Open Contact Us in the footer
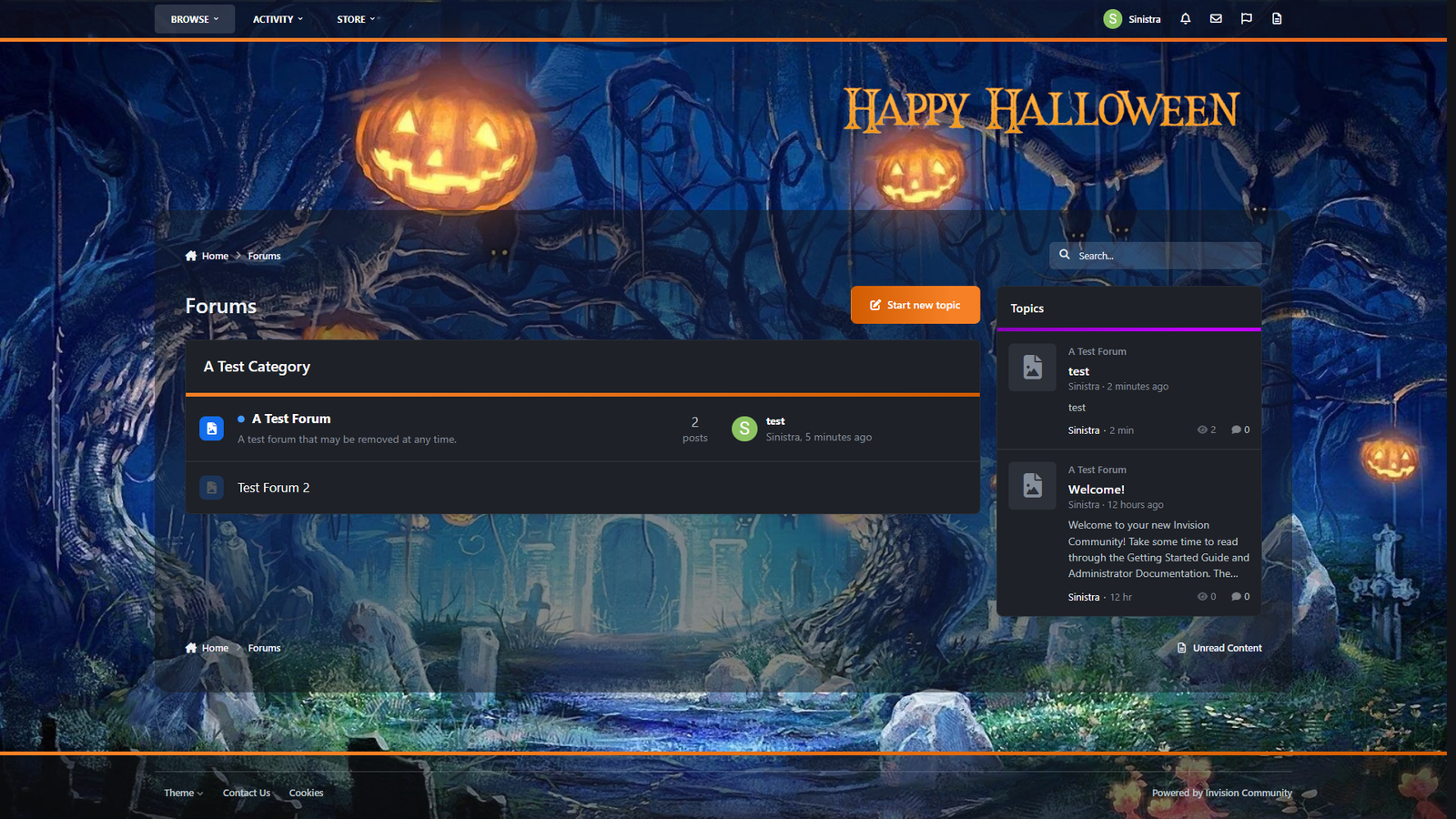This screenshot has width=1456, height=819. (x=247, y=793)
